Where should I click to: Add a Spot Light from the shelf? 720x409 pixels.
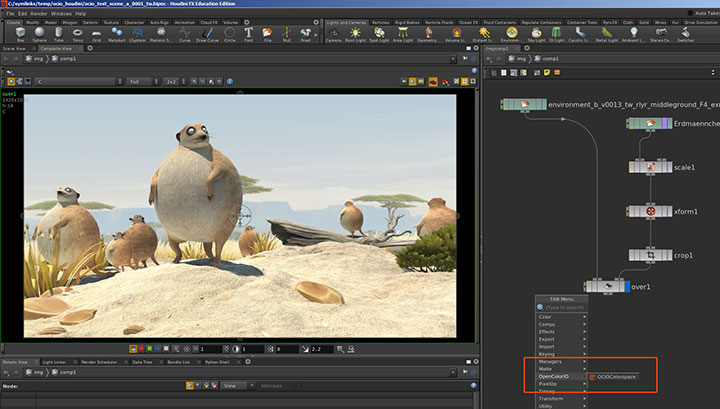point(379,34)
